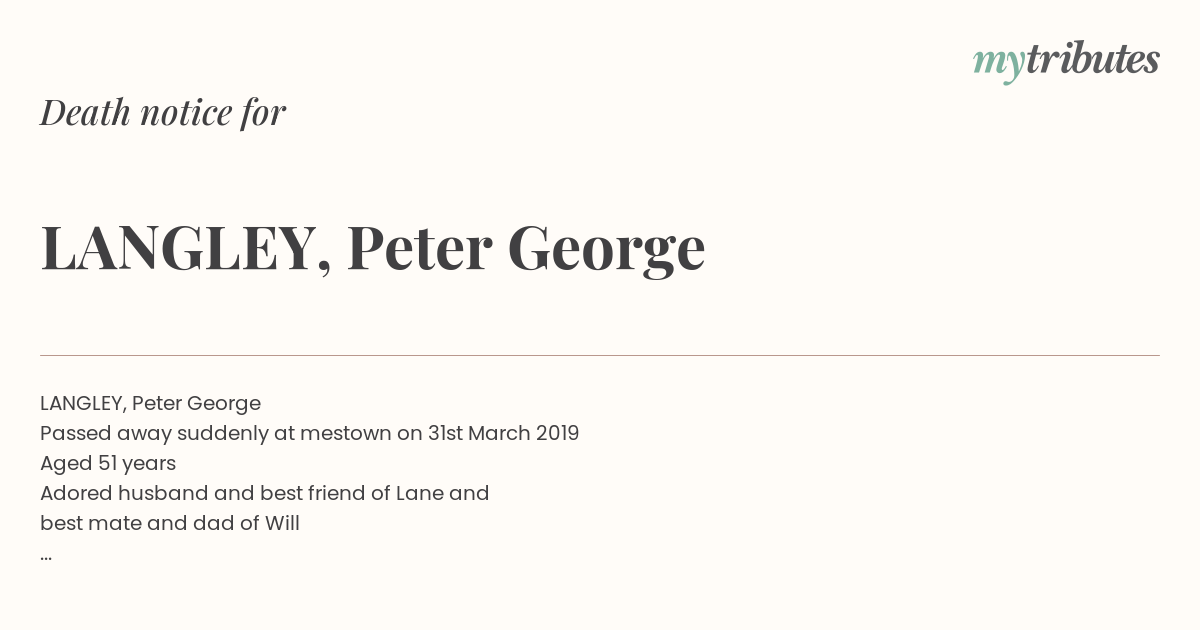
Task: Click the large LANGLEY, Peter George title
Action: 373,248
